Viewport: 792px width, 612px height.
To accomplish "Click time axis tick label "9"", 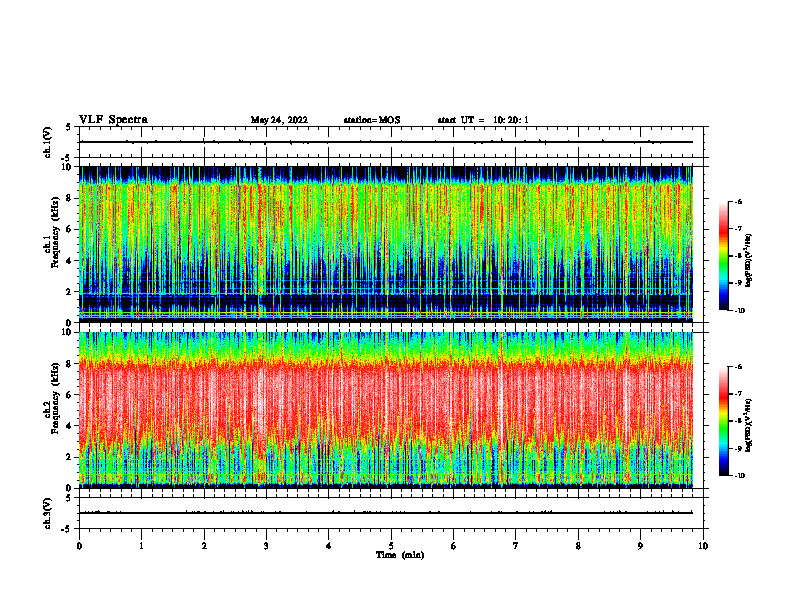I will click(640, 546).
